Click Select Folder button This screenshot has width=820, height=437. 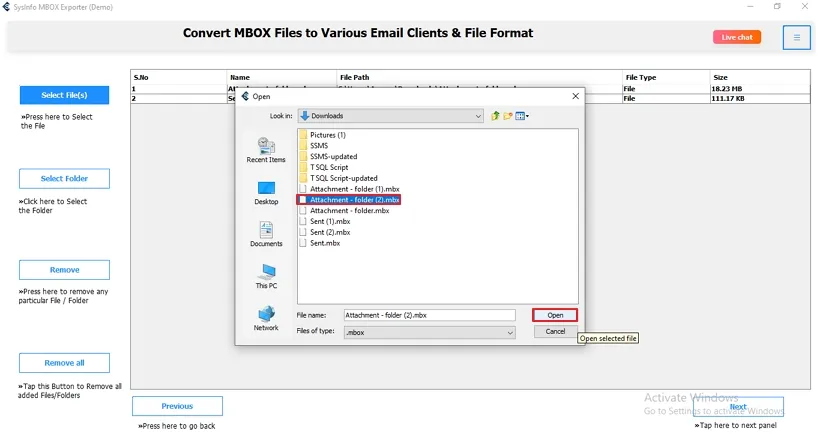click(64, 179)
